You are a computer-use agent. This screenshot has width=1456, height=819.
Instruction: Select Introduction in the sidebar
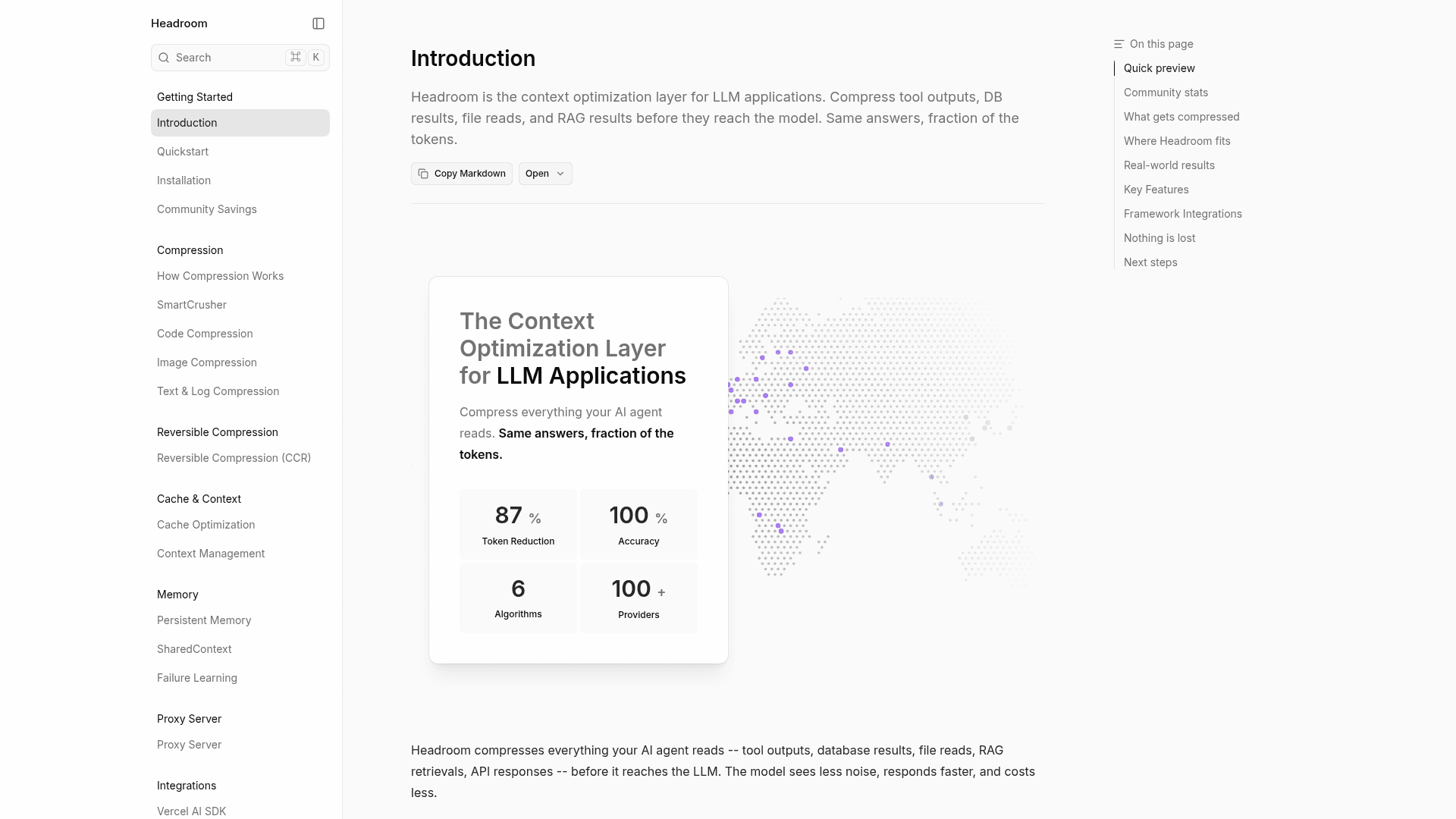pyautogui.click(x=240, y=123)
